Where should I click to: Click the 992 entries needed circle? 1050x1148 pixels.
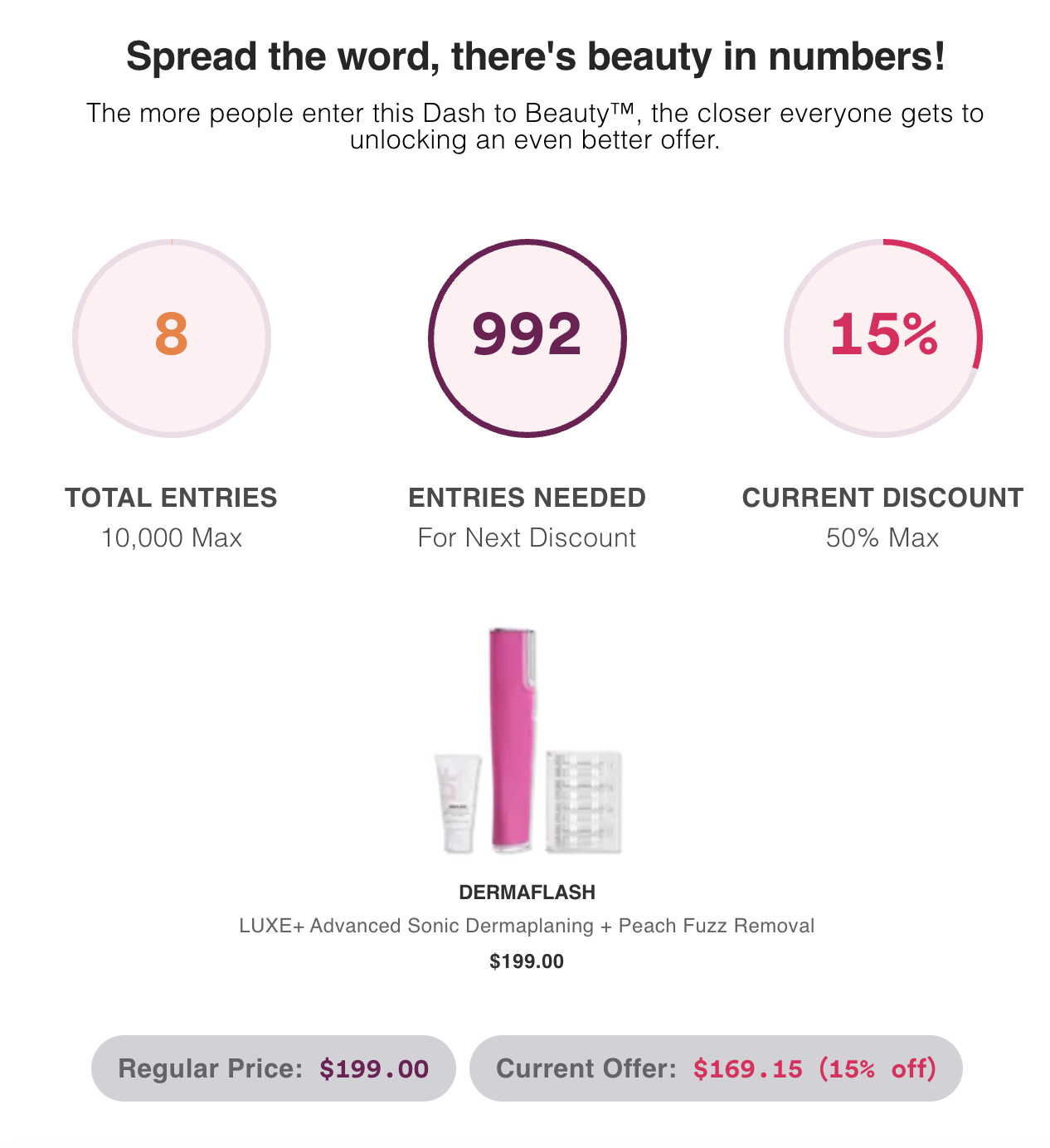tap(527, 338)
